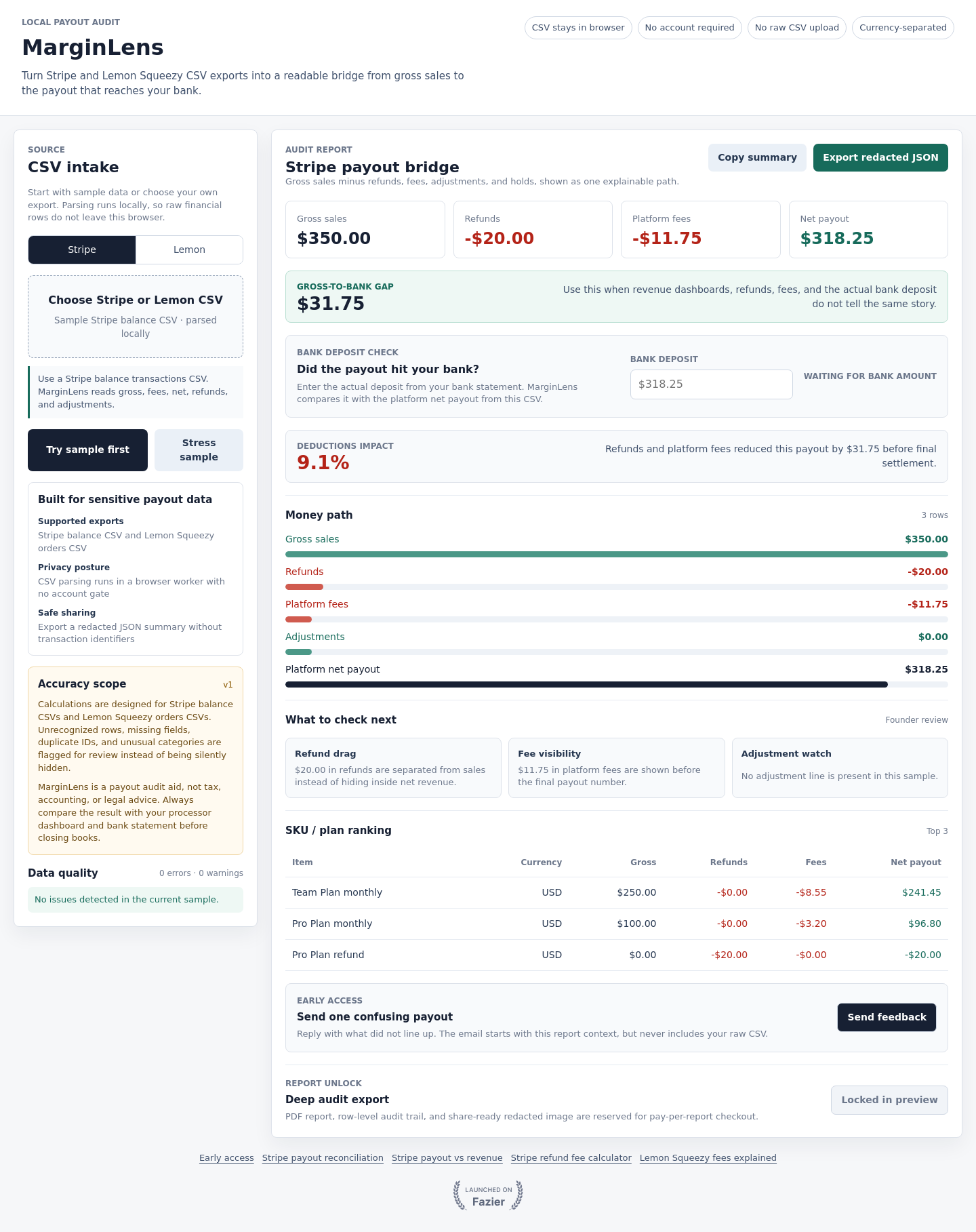976x1232 pixels.
Task: Open the Adjustment watch check card
Action: click(840, 768)
